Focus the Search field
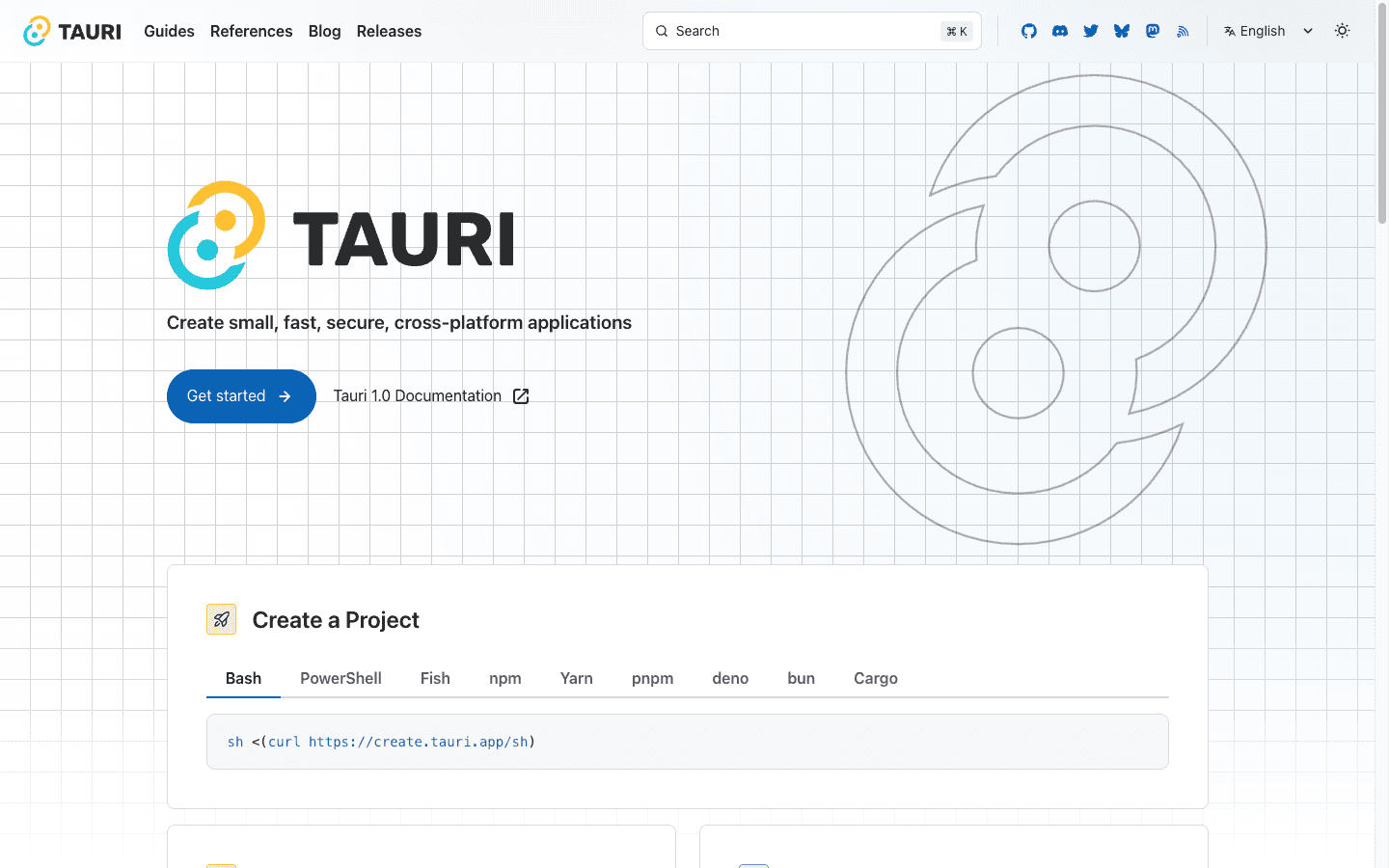 tap(812, 31)
